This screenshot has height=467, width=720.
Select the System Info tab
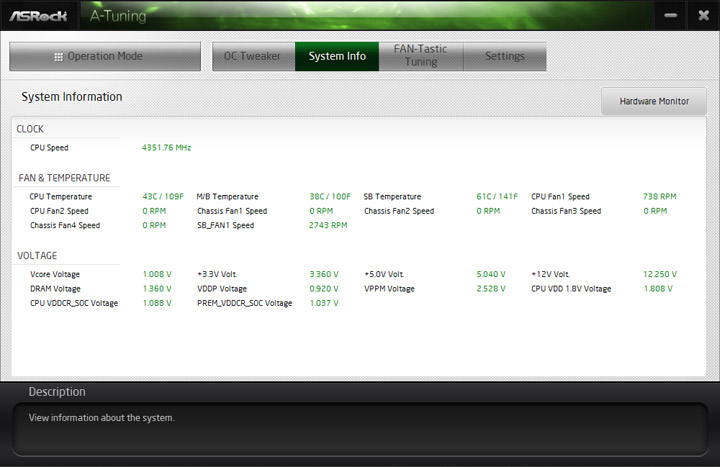pos(337,56)
